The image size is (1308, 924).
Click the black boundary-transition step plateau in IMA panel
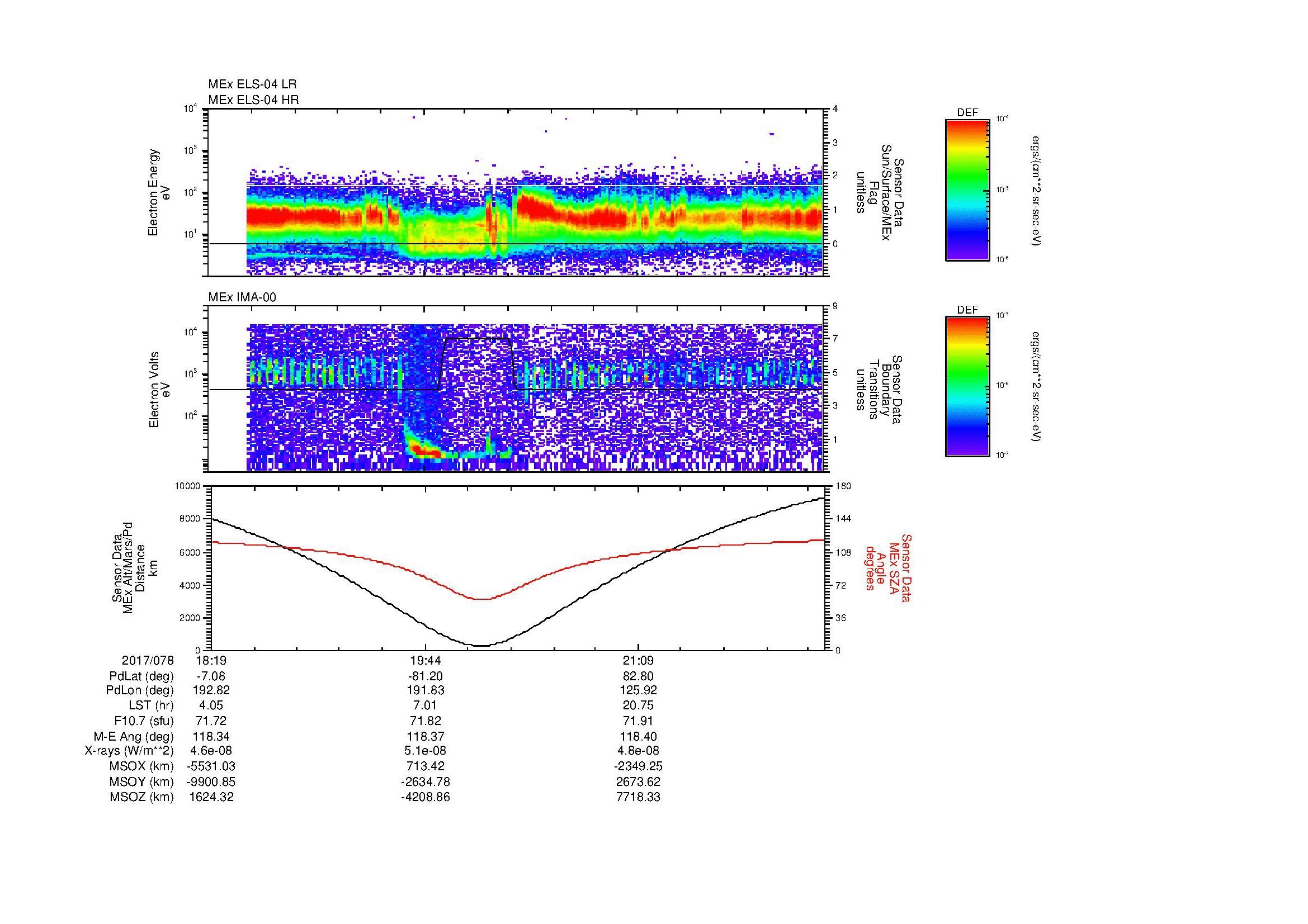(478, 338)
